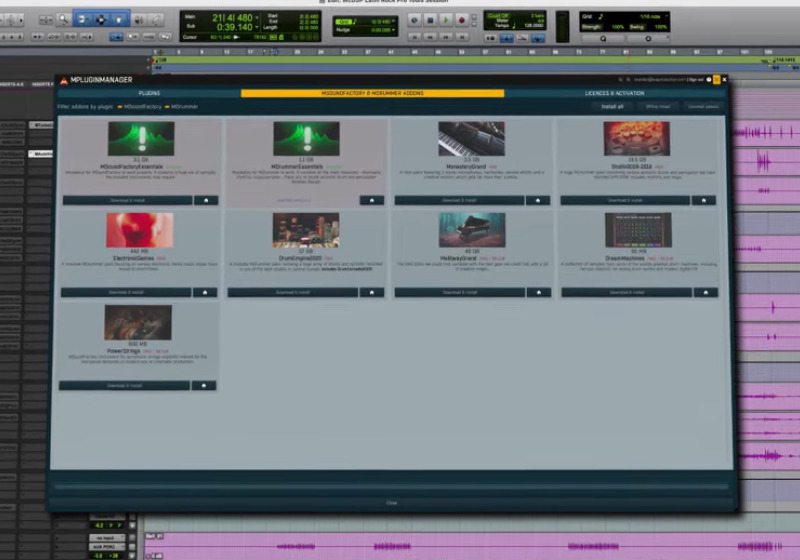Open home page for ElectronicGenres addon
The width and height of the screenshot is (800, 560).
point(205,292)
